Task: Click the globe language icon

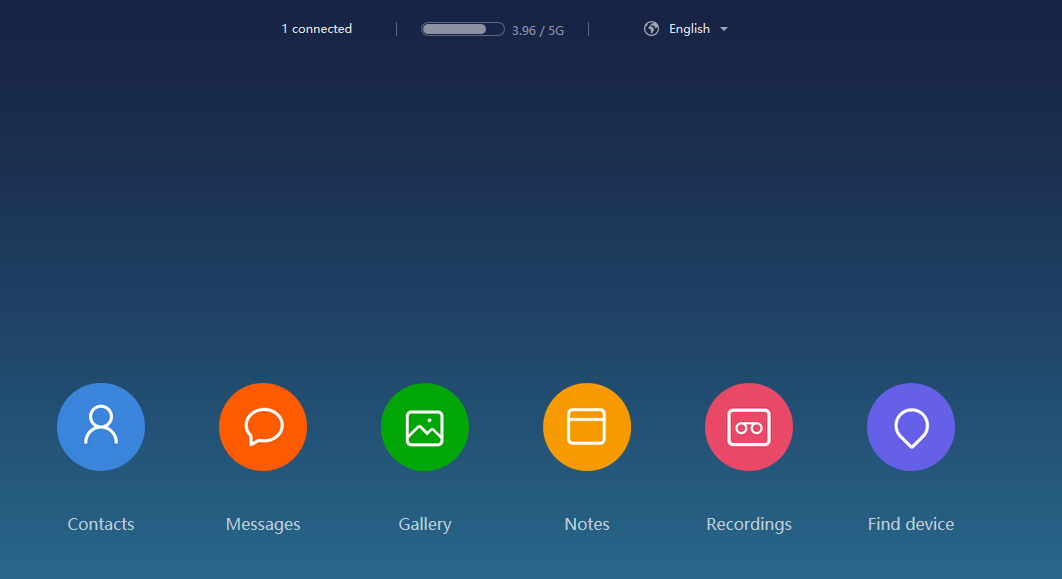Action: point(652,29)
